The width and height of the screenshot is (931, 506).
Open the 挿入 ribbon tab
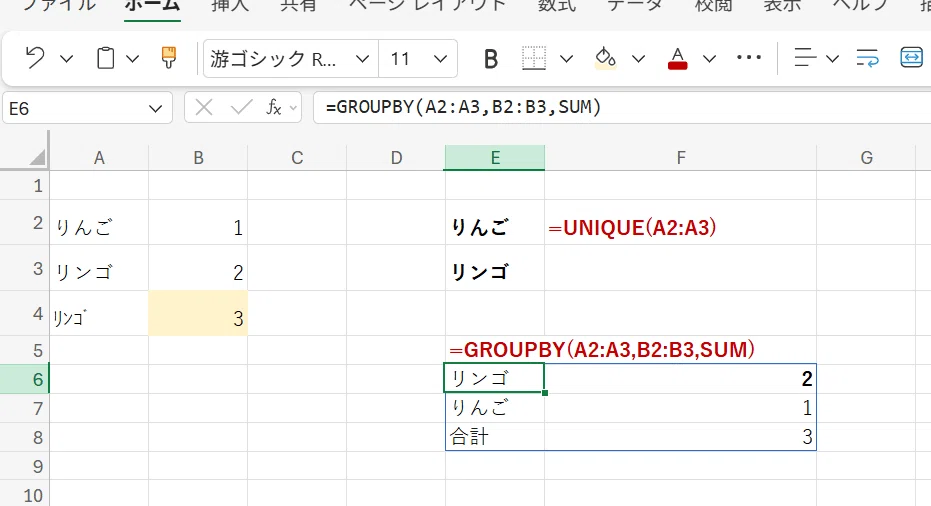click(x=230, y=6)
